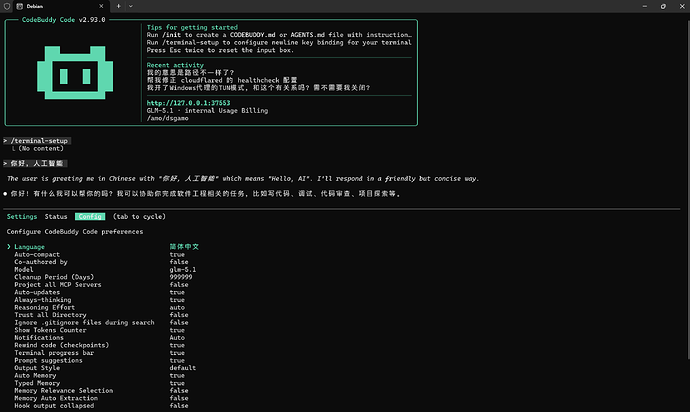The height and width of the screenshot is (412, 690).
Task: Click the (No content) output line
Action: (41, 148)
